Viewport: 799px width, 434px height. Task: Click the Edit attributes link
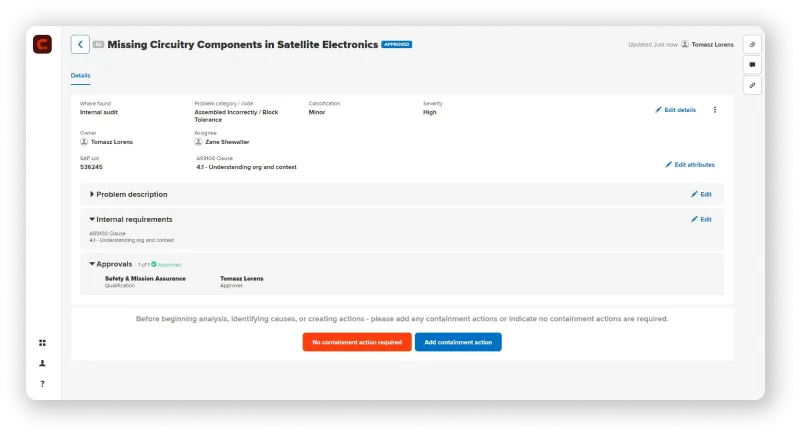coord(690,164)
